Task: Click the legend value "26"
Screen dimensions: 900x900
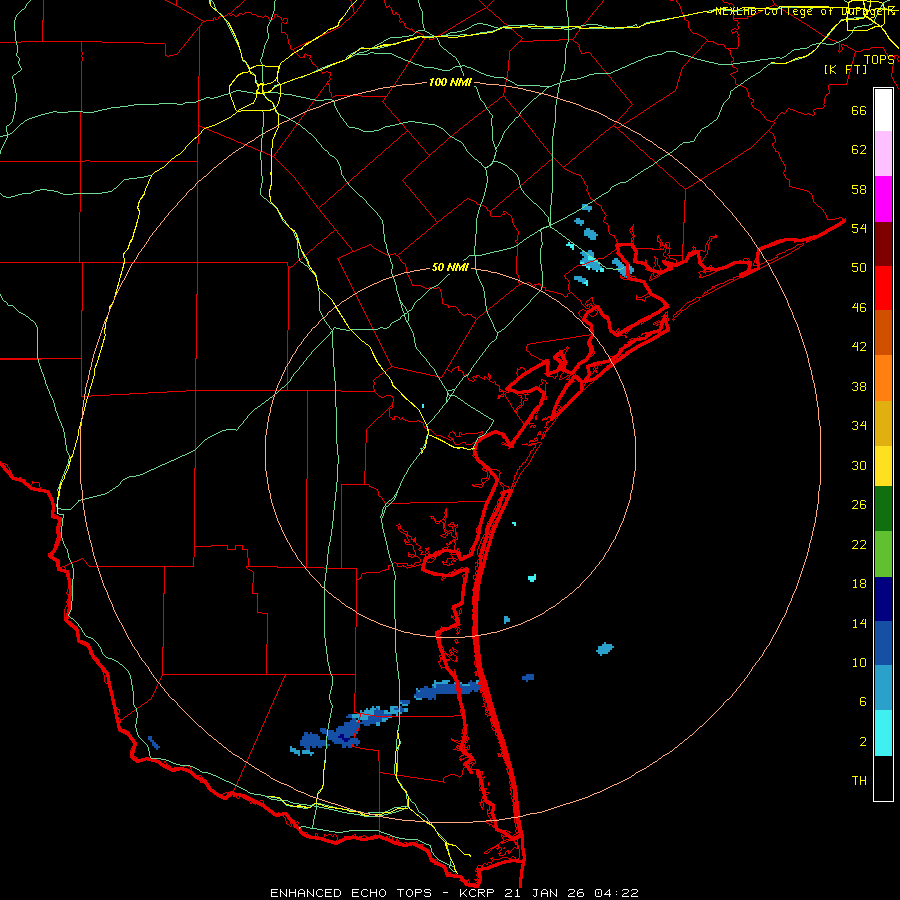Action: coord(859,505)
